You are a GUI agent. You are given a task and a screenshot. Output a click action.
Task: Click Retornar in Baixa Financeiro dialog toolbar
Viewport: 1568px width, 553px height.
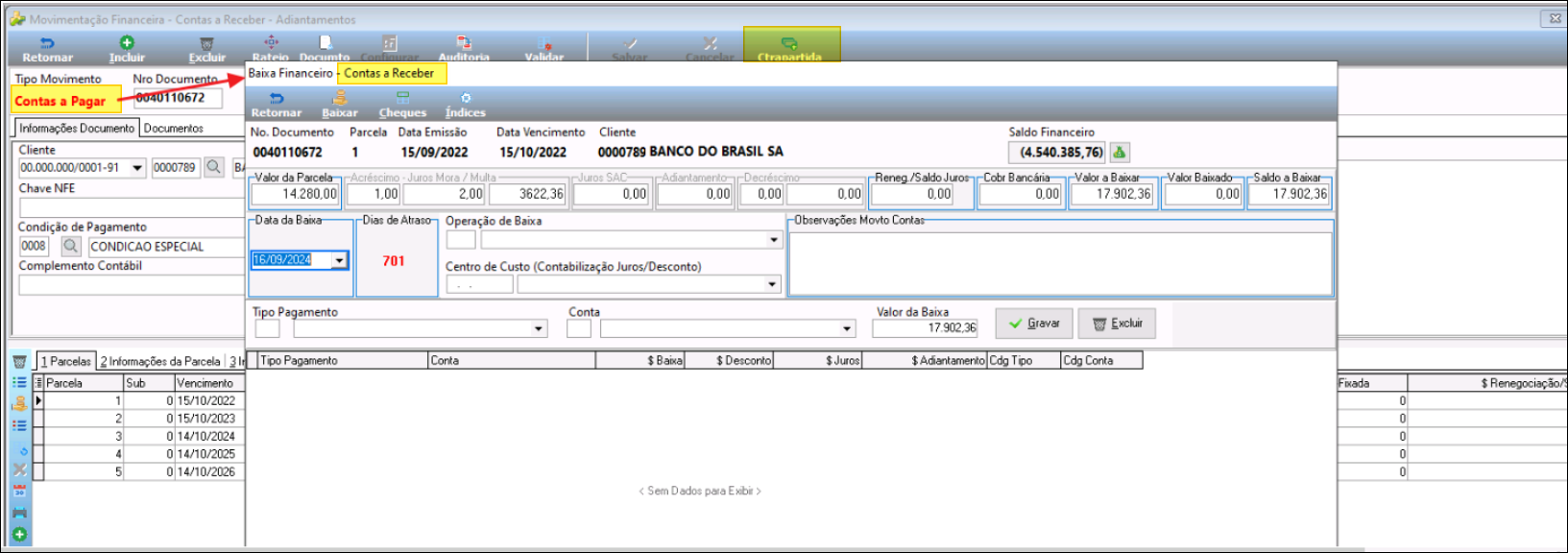pos(277,105)
